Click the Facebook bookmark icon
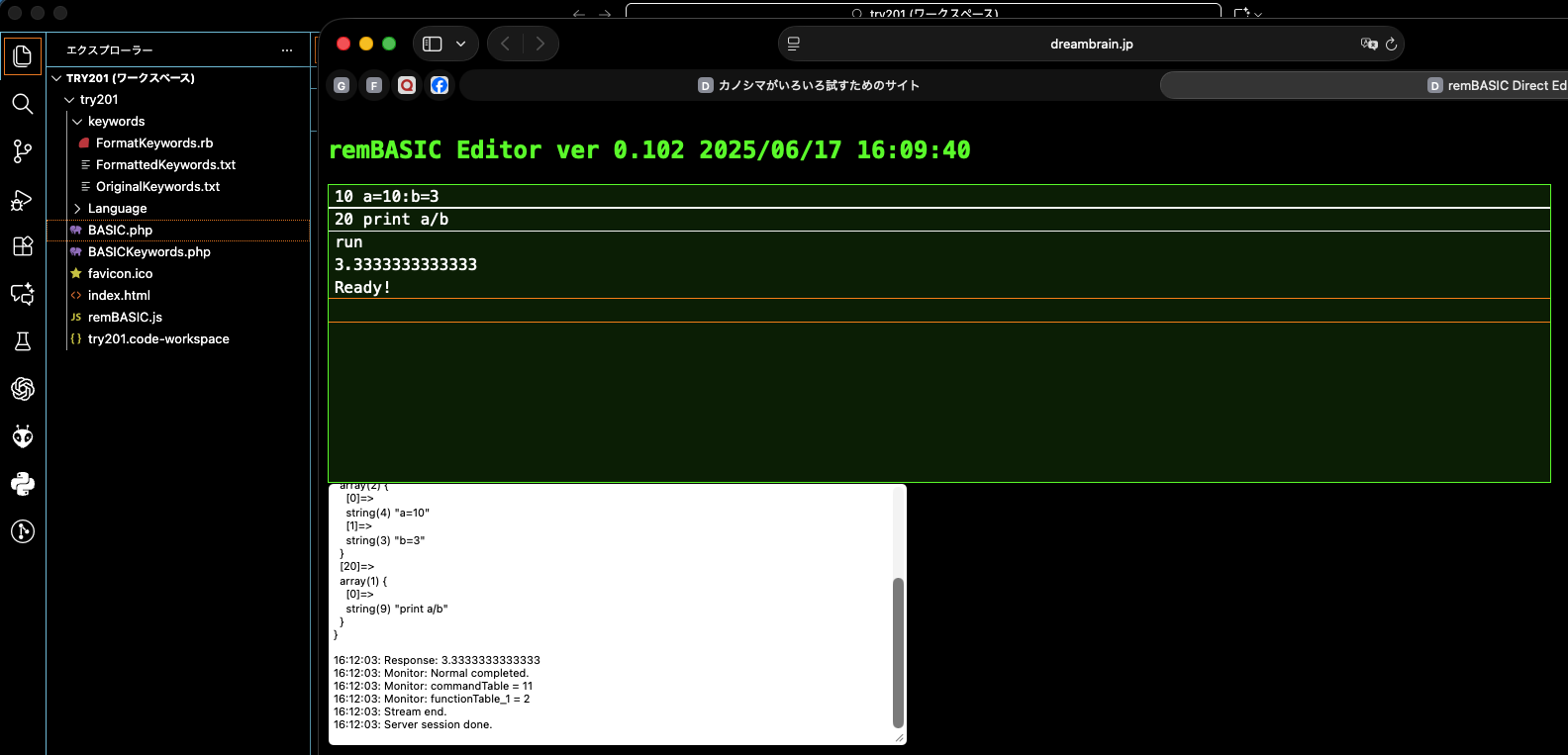The height and width of the screenshot is (755, 1568). click(x=440, y=85)
